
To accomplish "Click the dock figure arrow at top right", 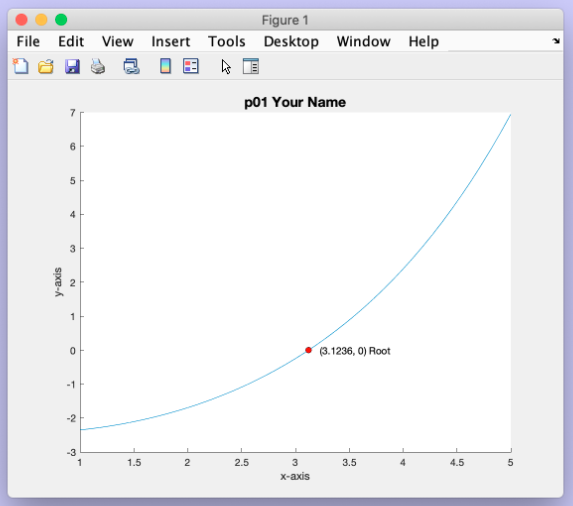I will point(556,41).
